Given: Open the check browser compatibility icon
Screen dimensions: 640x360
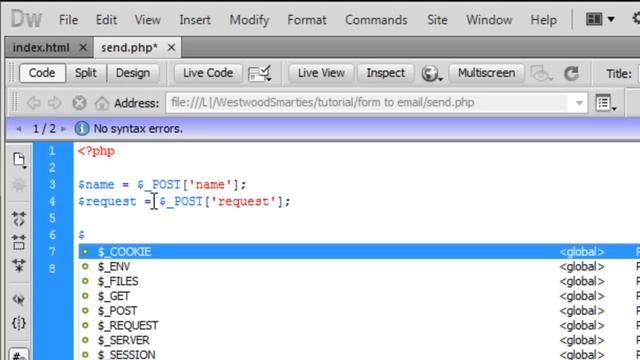Looking at the screenshot, I should [260, 73].
